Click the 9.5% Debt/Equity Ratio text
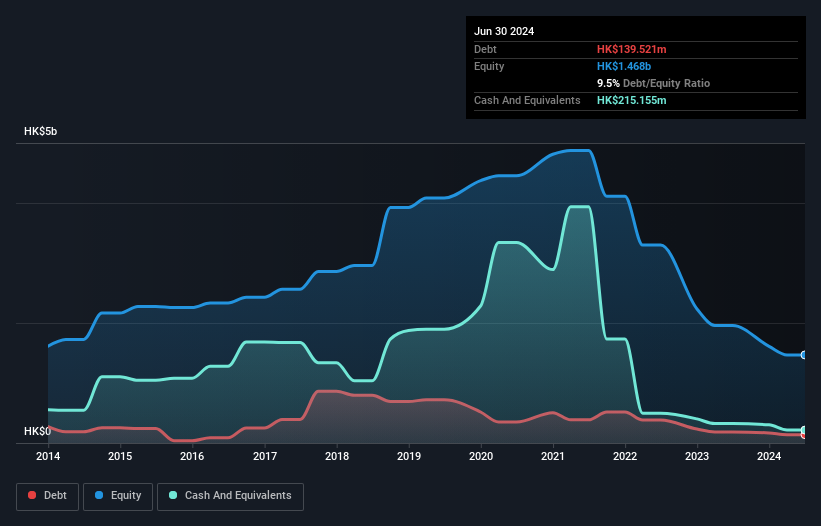This screenshot has height=526, width=821. click(x=653, y=83)
